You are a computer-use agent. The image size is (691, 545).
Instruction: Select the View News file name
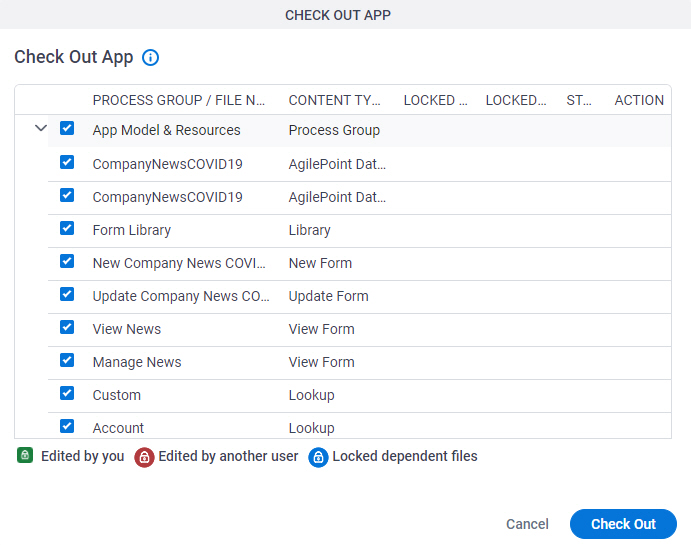pos(126,329)
